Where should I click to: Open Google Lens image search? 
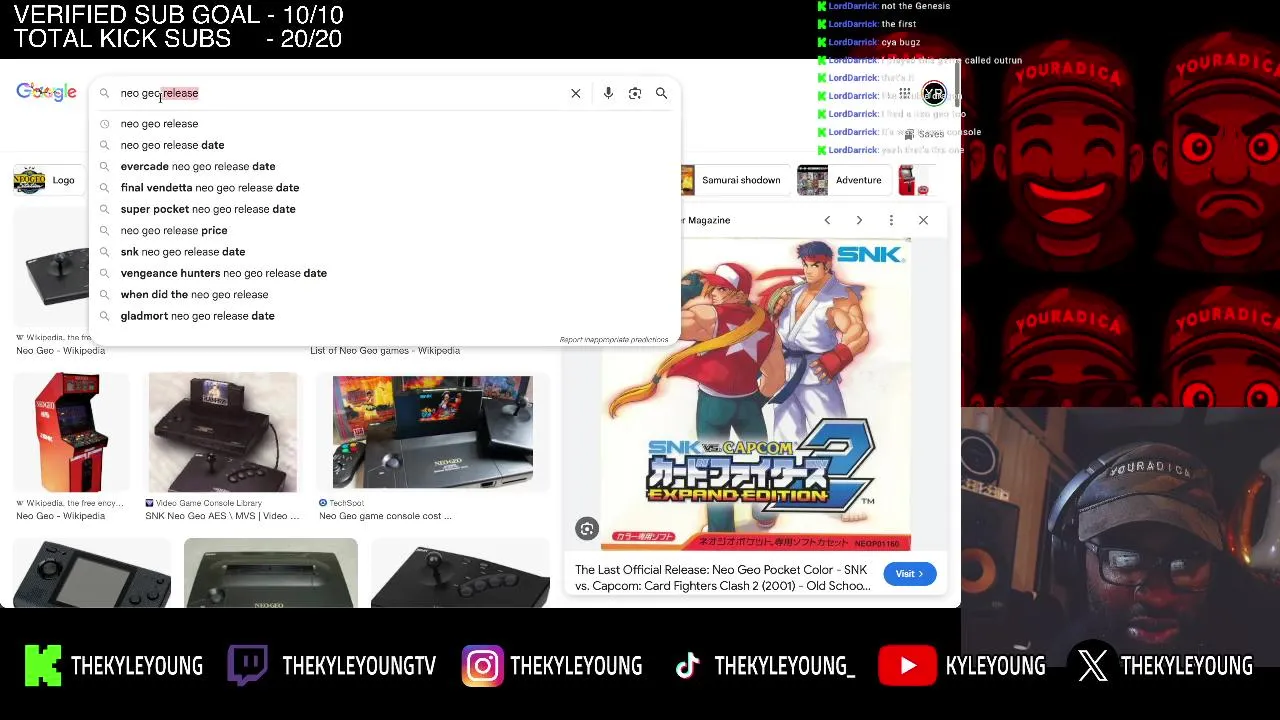pos(635,93)
